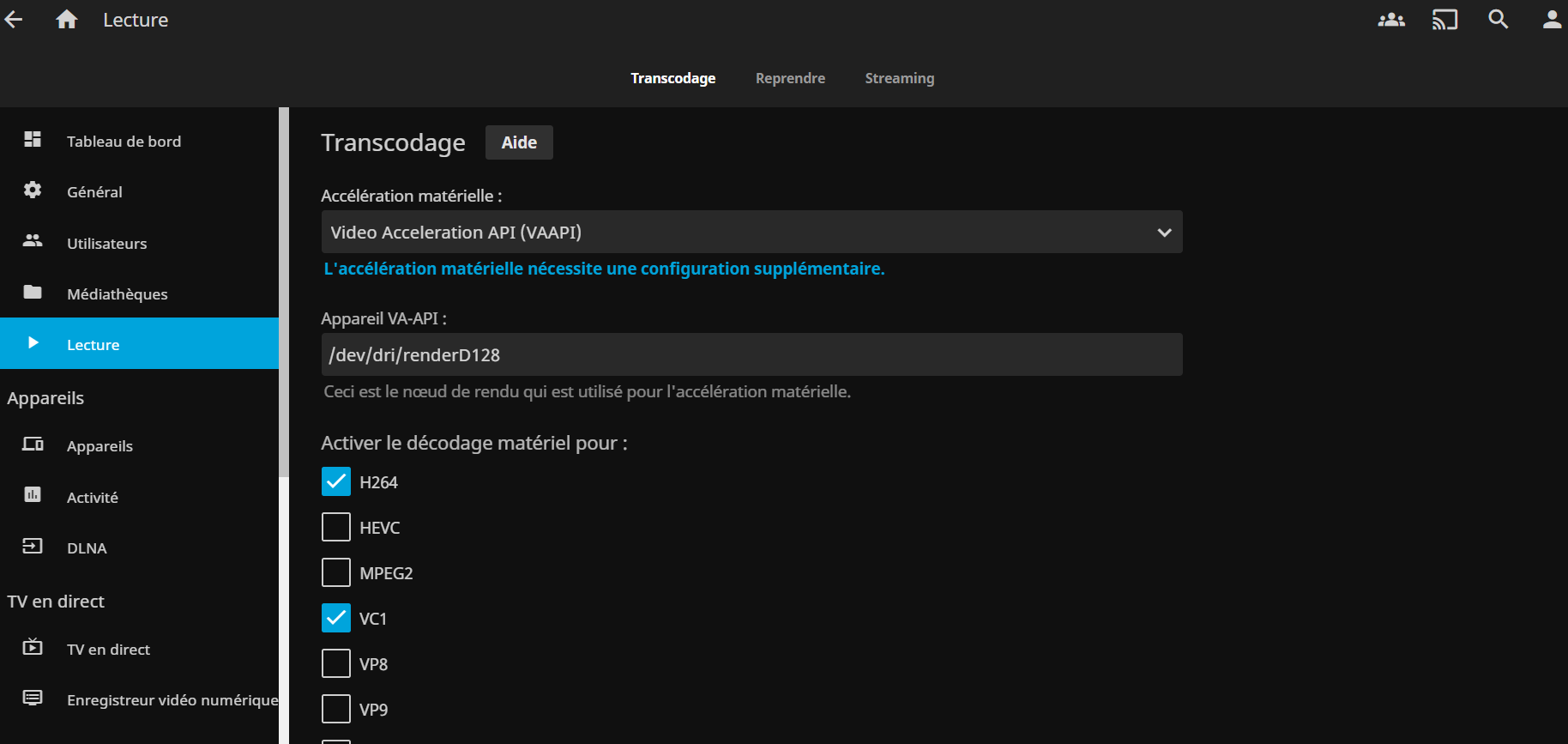Screen dimensions: 1568x744
Task: Click the back arrow icon
Action: point(14,20)
